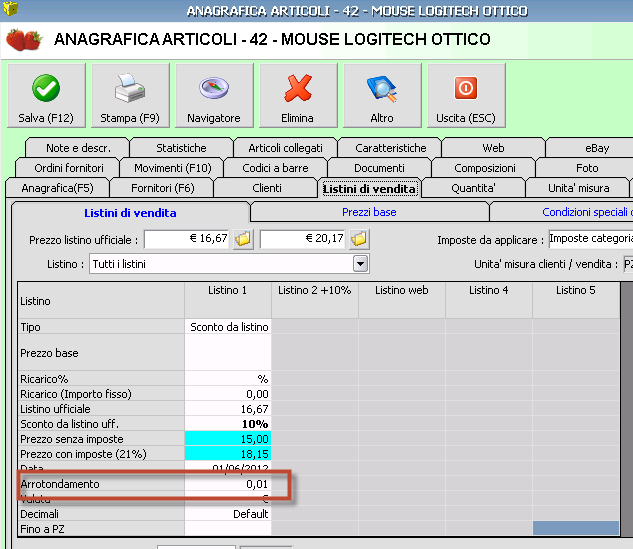This screenshot has width=633, height=549.
Task: Open the Imposte da applicare combo box
Action: pos(590,239)
